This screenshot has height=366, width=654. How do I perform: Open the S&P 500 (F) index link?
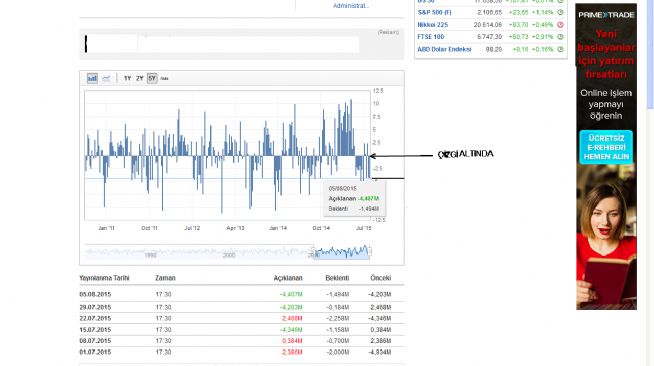(434, 13)
